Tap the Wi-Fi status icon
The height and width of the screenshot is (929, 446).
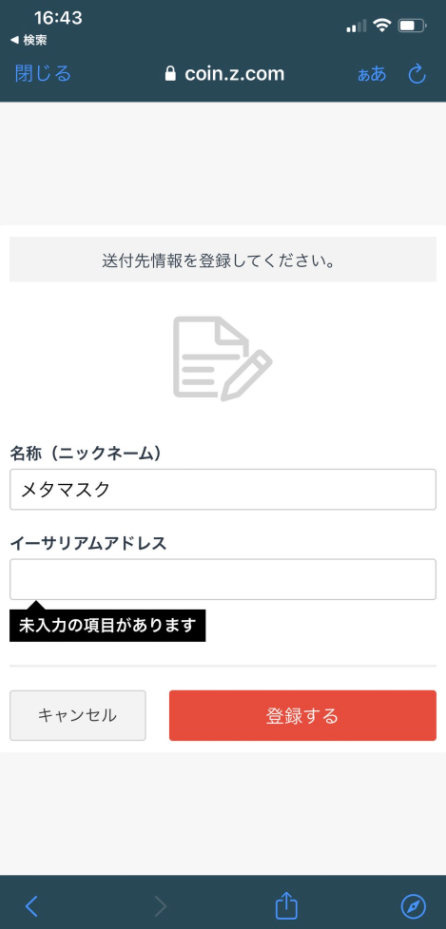(383, 25)
